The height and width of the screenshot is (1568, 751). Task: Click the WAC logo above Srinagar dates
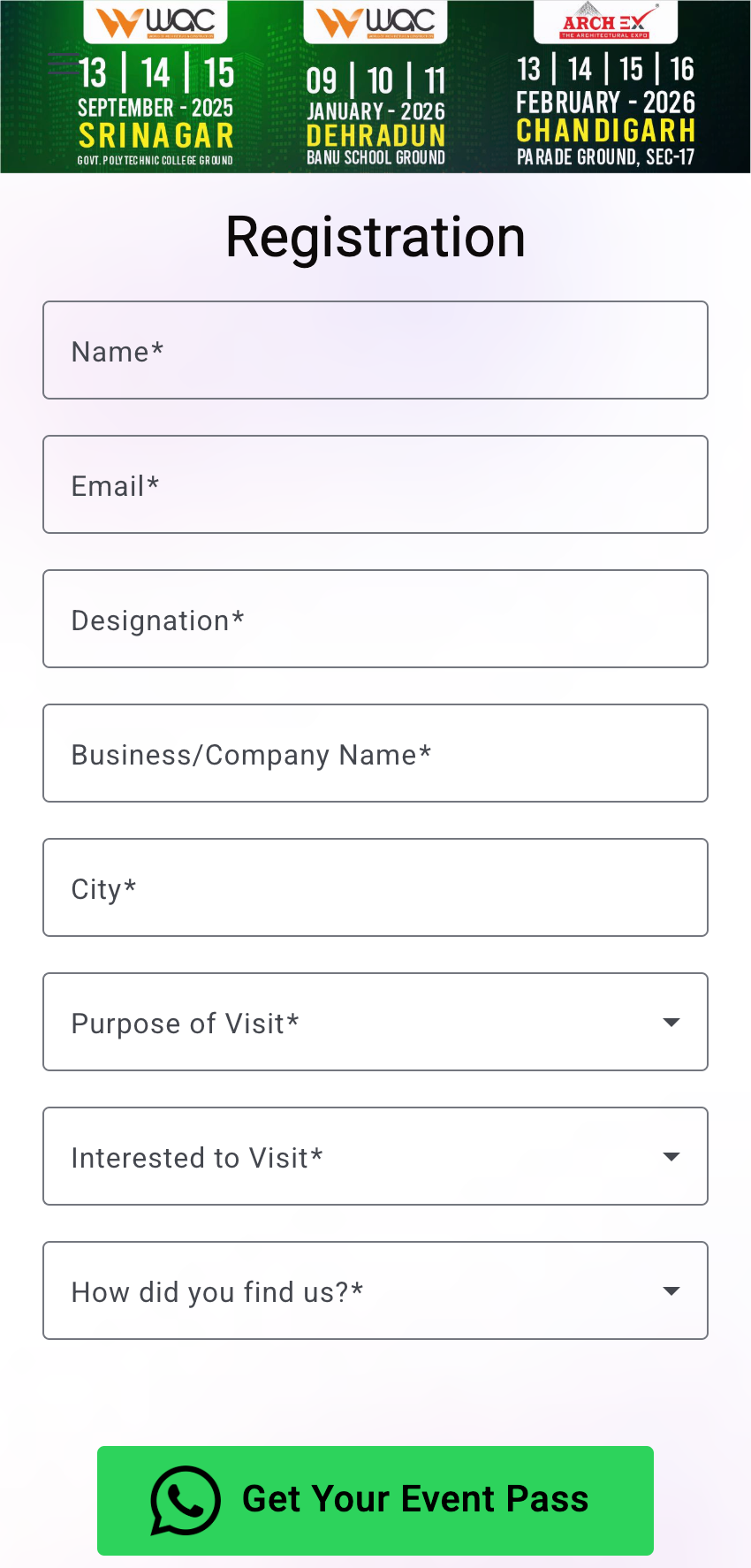pos(156,22)
